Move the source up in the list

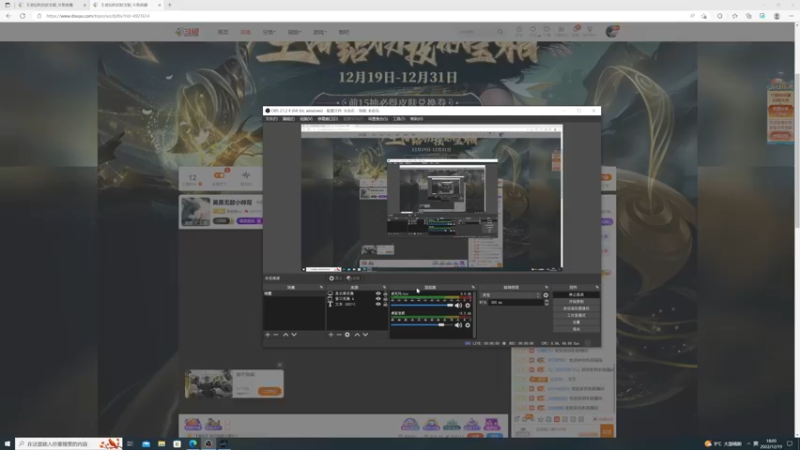357,335
